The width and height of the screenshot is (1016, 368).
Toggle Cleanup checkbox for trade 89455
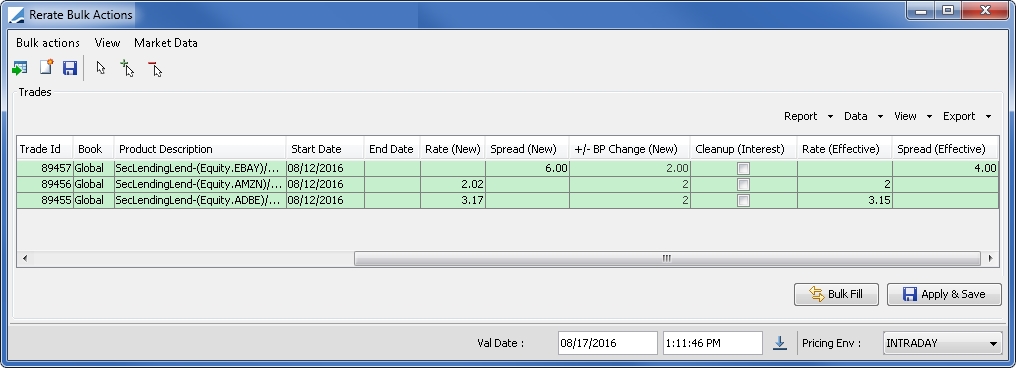pos(743,200)
